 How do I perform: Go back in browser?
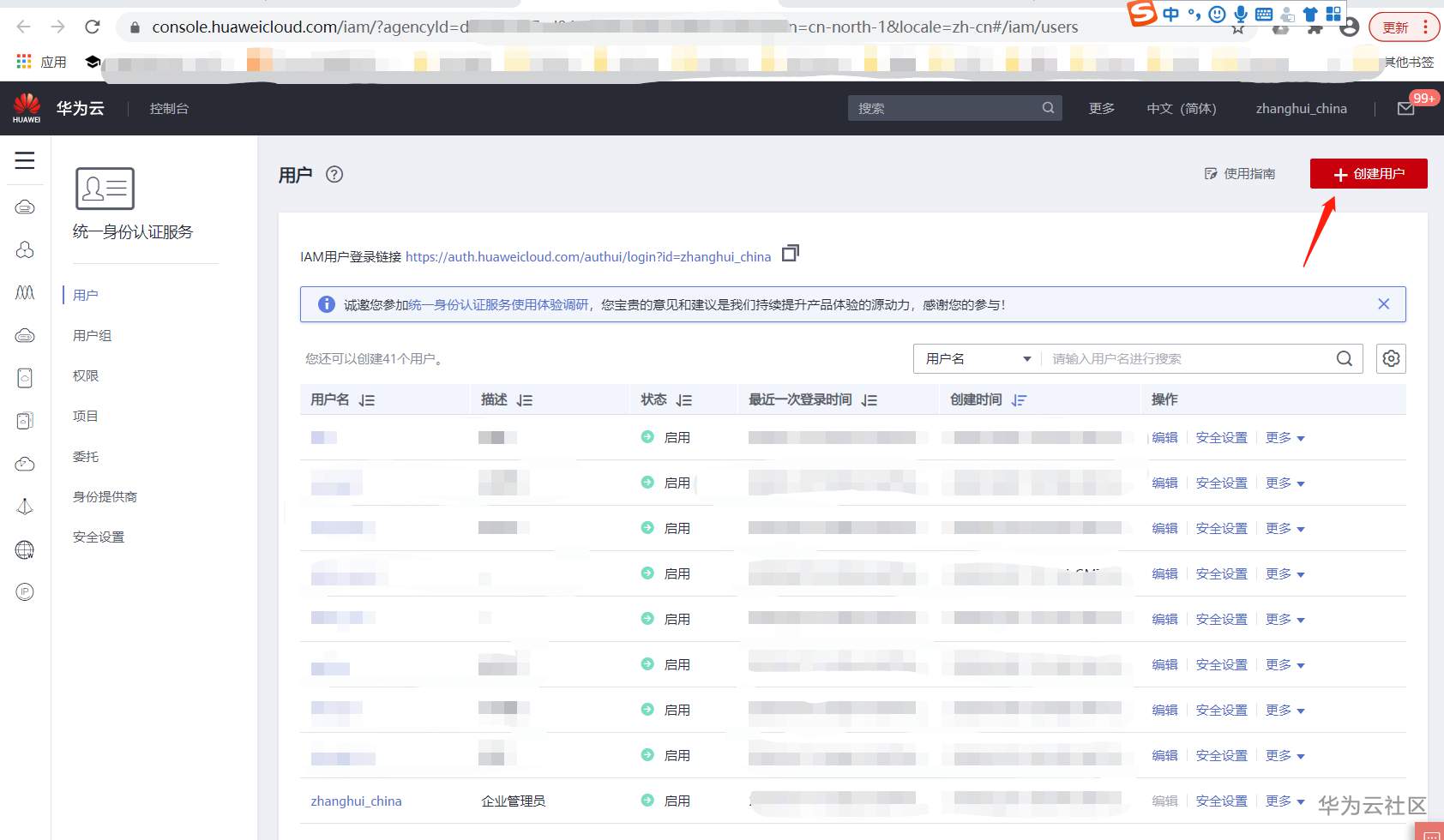click(x=24, y=27)
